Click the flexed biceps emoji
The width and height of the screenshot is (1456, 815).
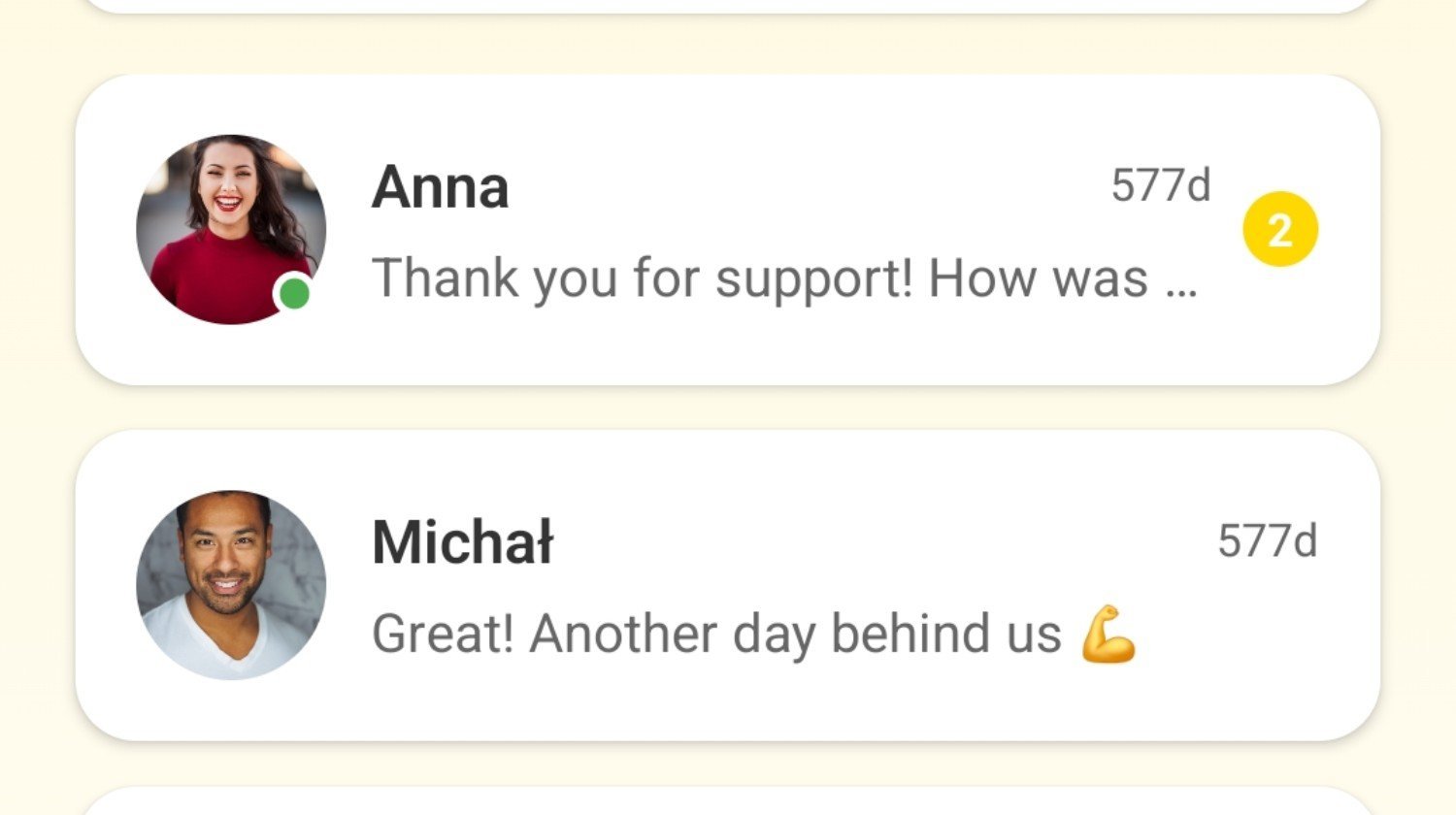pyautogui.click(x=1108, y=635)
